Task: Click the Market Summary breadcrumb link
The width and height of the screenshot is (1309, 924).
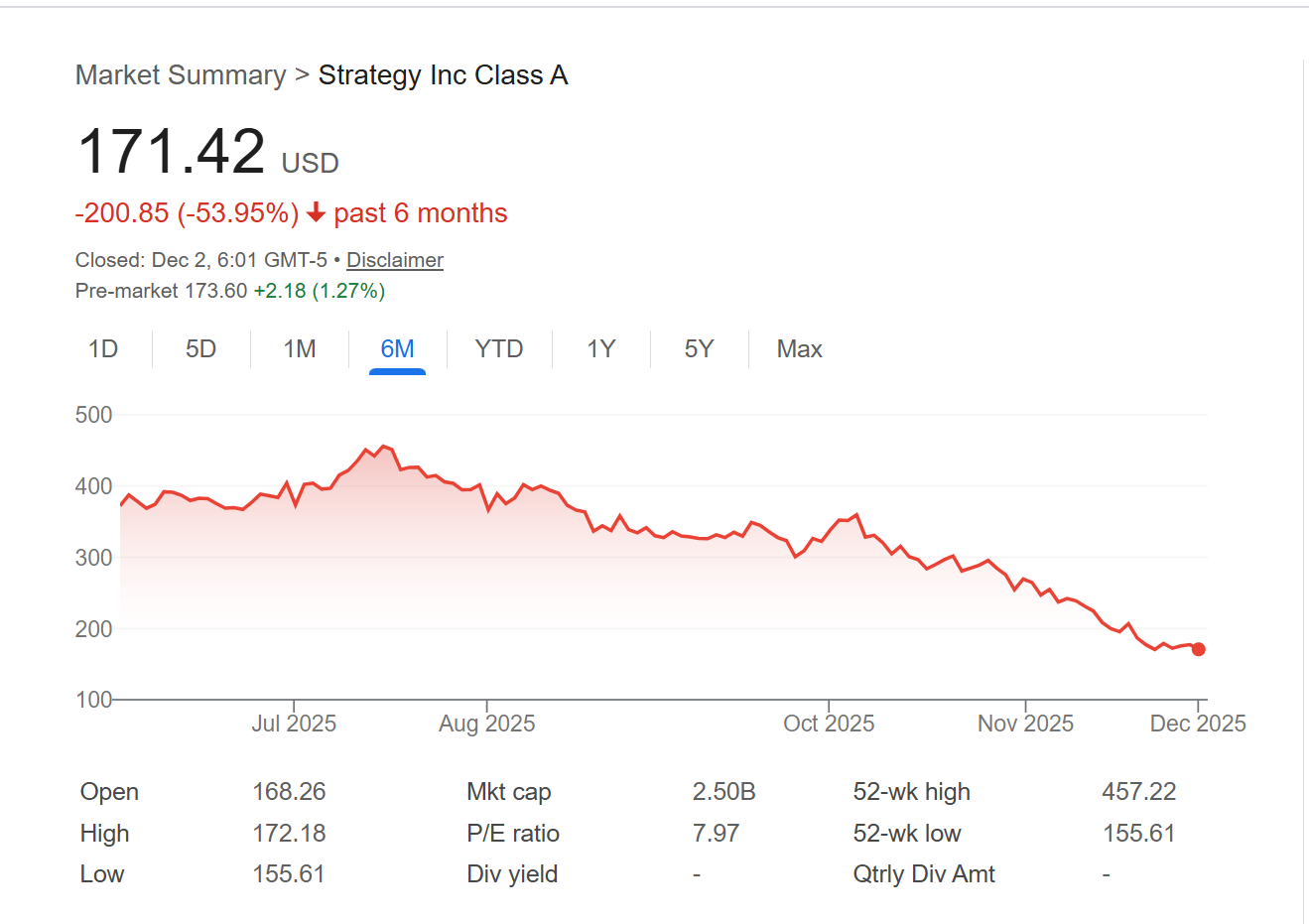Action: point(180,75)
